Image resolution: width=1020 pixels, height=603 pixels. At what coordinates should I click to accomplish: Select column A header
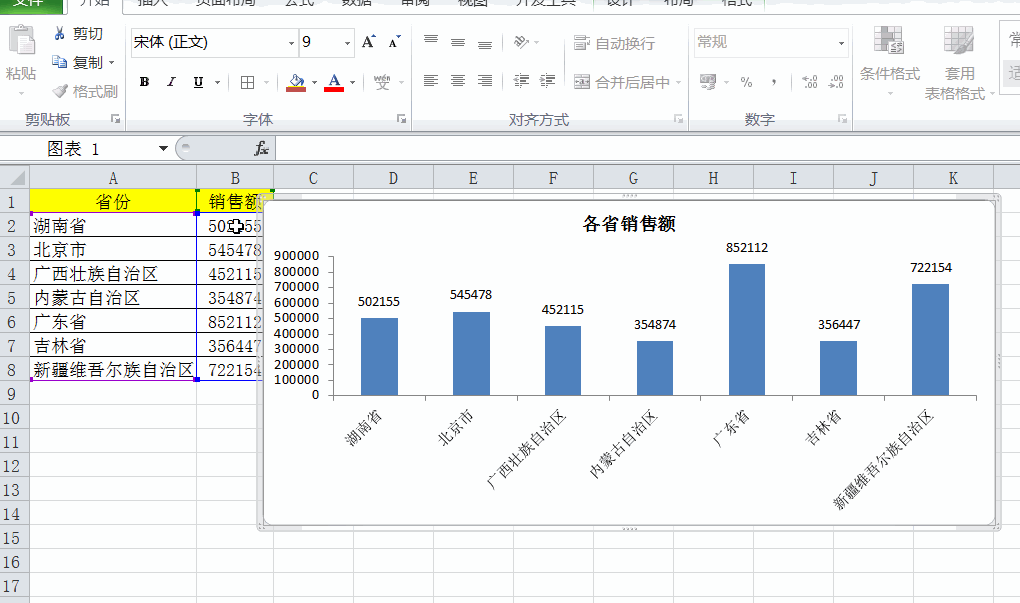[x=113, y=178]
